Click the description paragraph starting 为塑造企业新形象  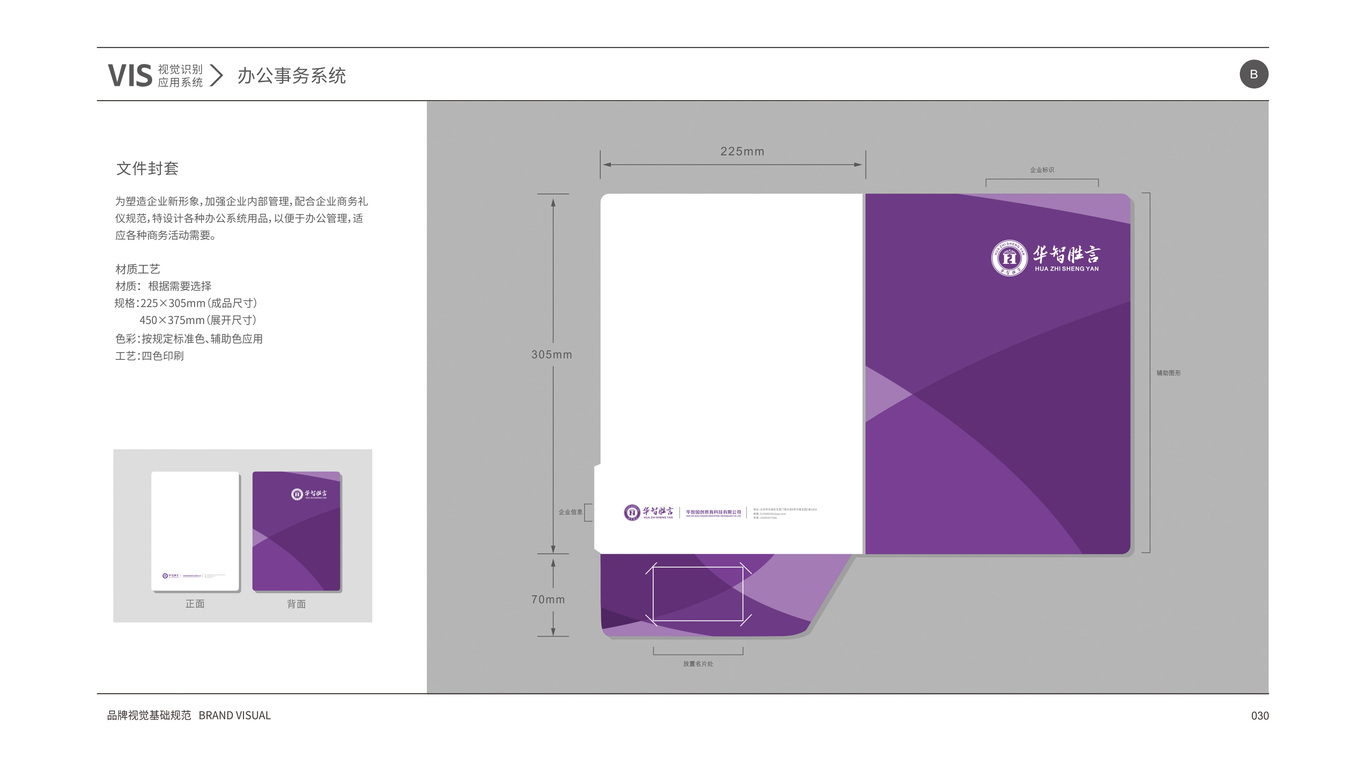pos(241,218)
